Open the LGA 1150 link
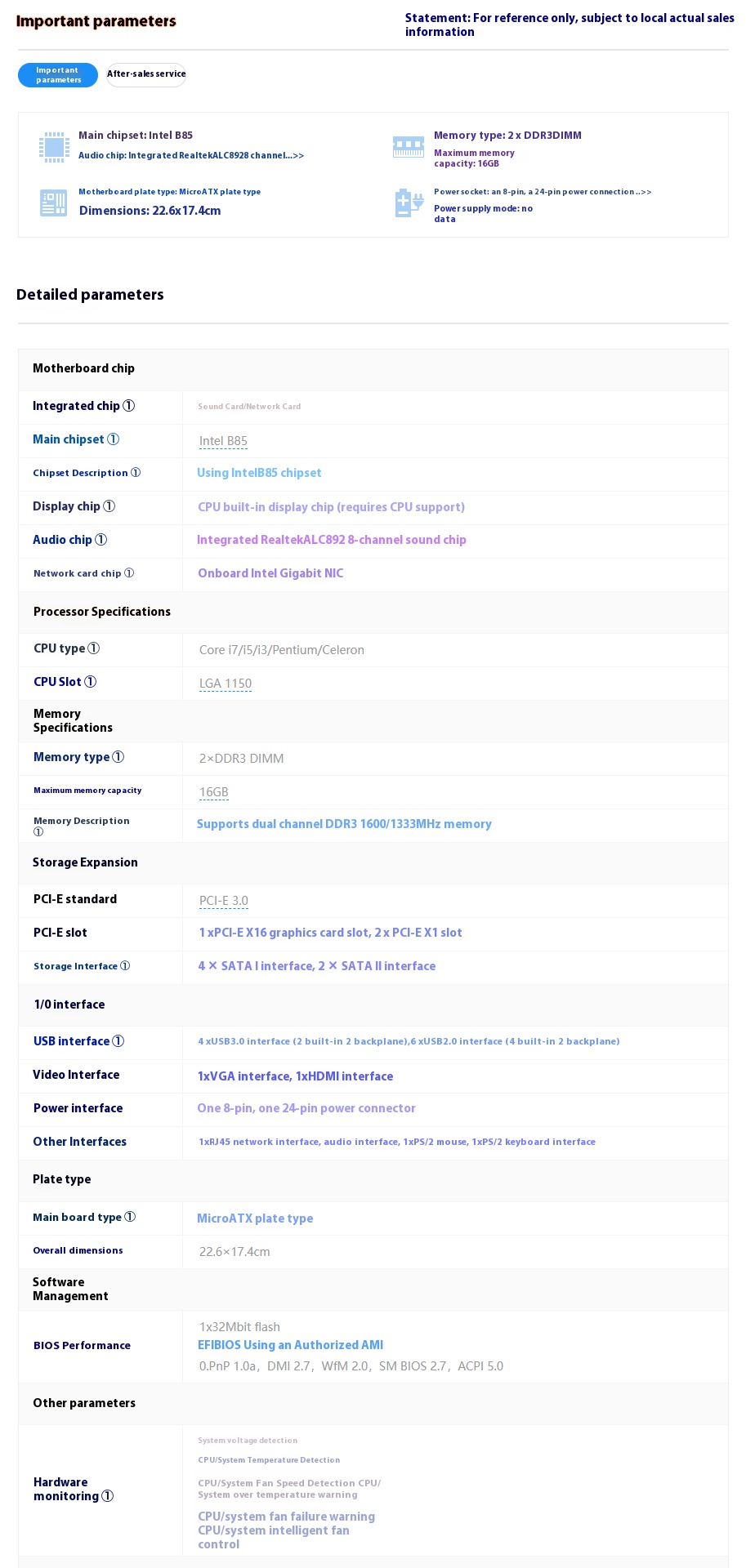Image resolution: width=746 pixels, height=1568 pixels. [x=226, y=684]
